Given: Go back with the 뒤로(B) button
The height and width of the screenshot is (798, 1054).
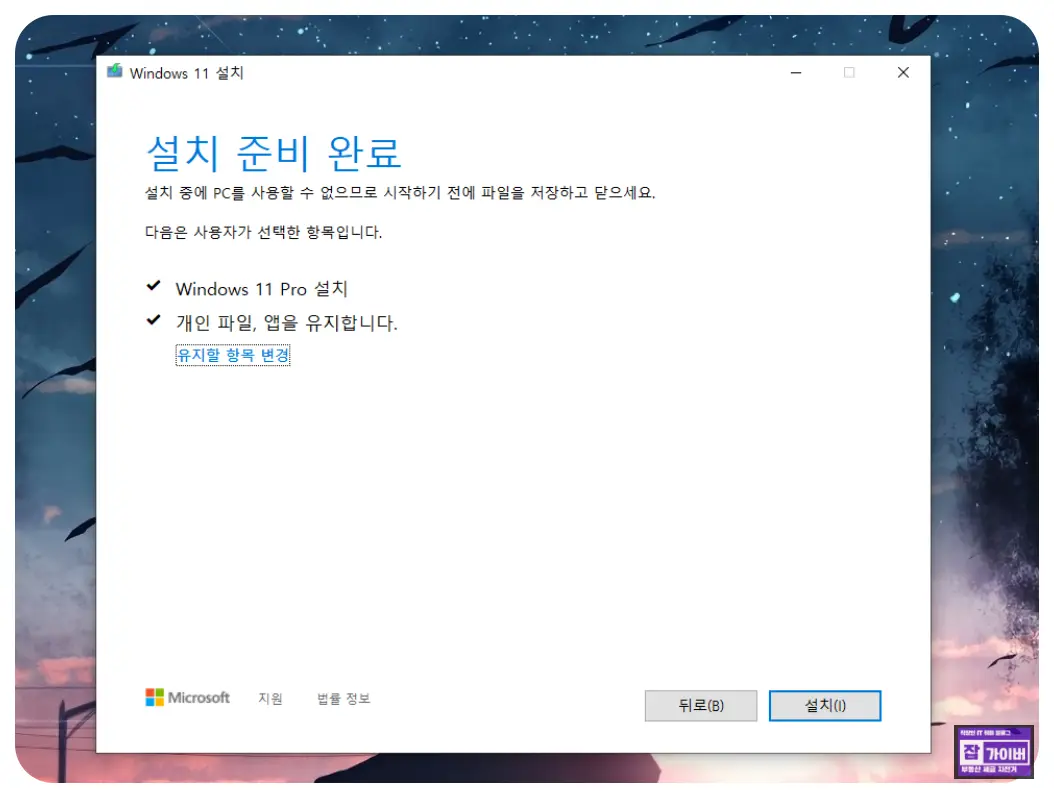Looking at the screenshot, I should [x=700, y=705].
